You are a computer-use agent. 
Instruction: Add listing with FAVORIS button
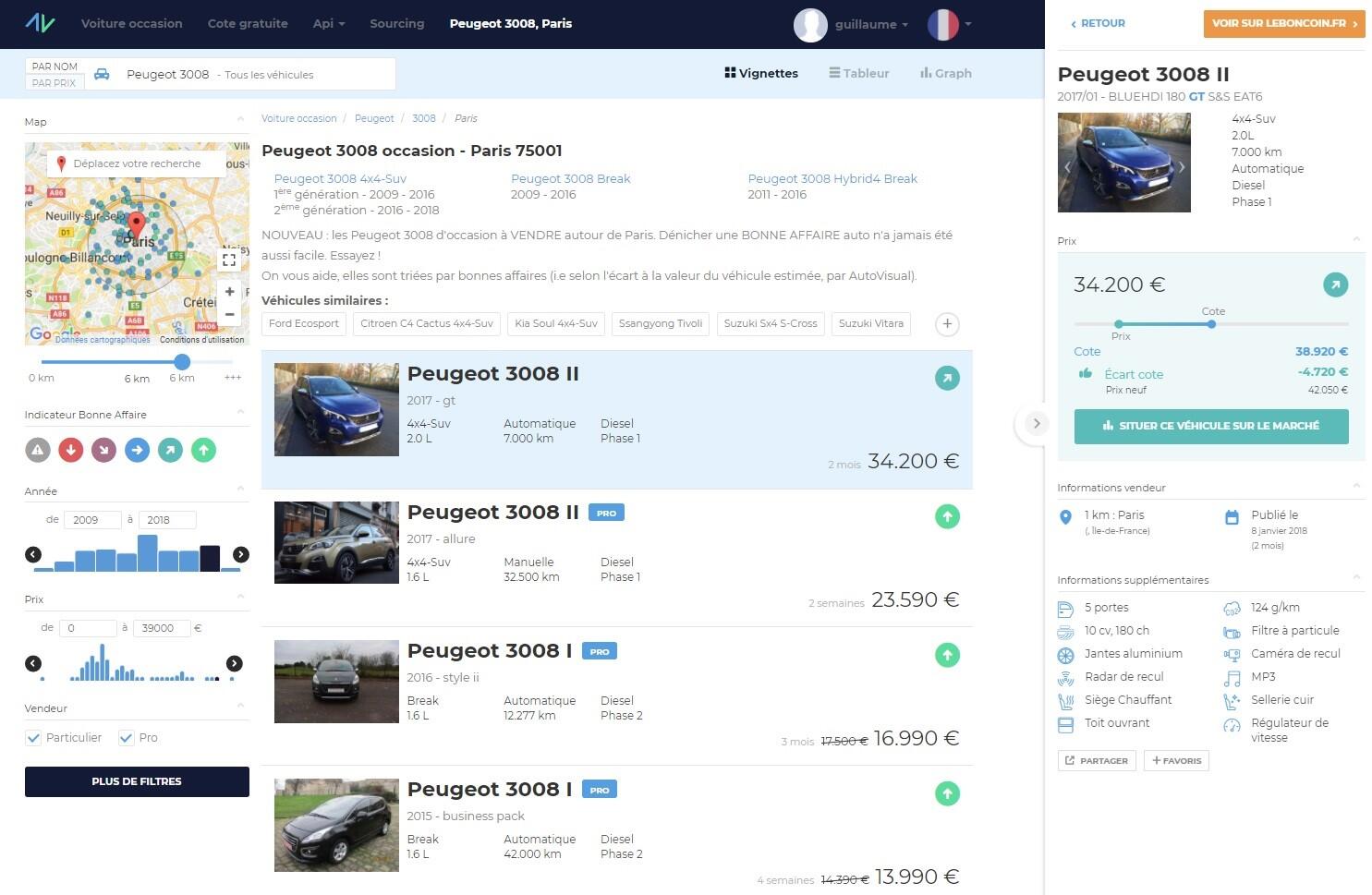point(1176,761)
